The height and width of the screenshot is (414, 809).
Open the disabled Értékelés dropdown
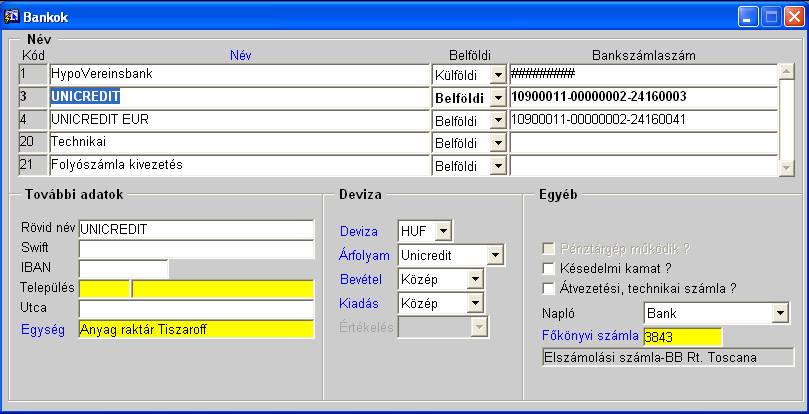[479, 327]
